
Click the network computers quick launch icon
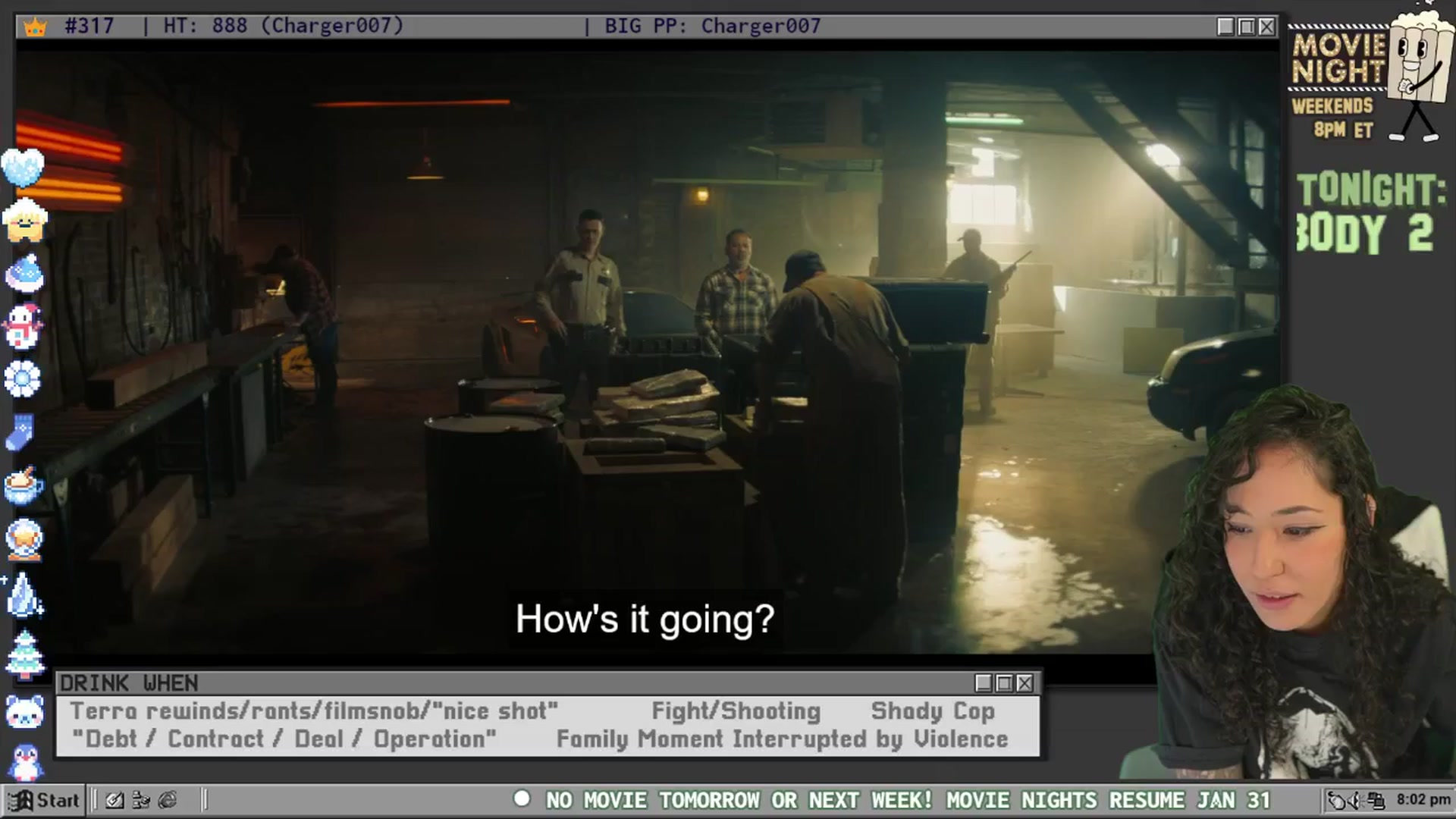[x=141, y=800]
